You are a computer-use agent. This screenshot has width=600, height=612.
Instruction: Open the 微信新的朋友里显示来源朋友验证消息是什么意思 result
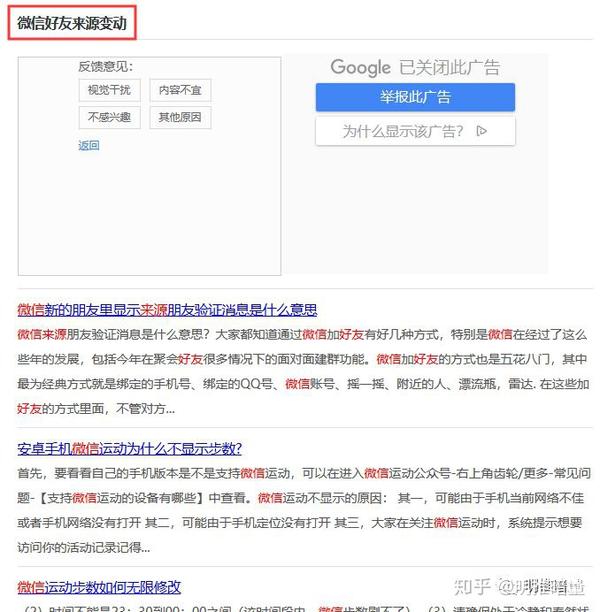point(167,310)
